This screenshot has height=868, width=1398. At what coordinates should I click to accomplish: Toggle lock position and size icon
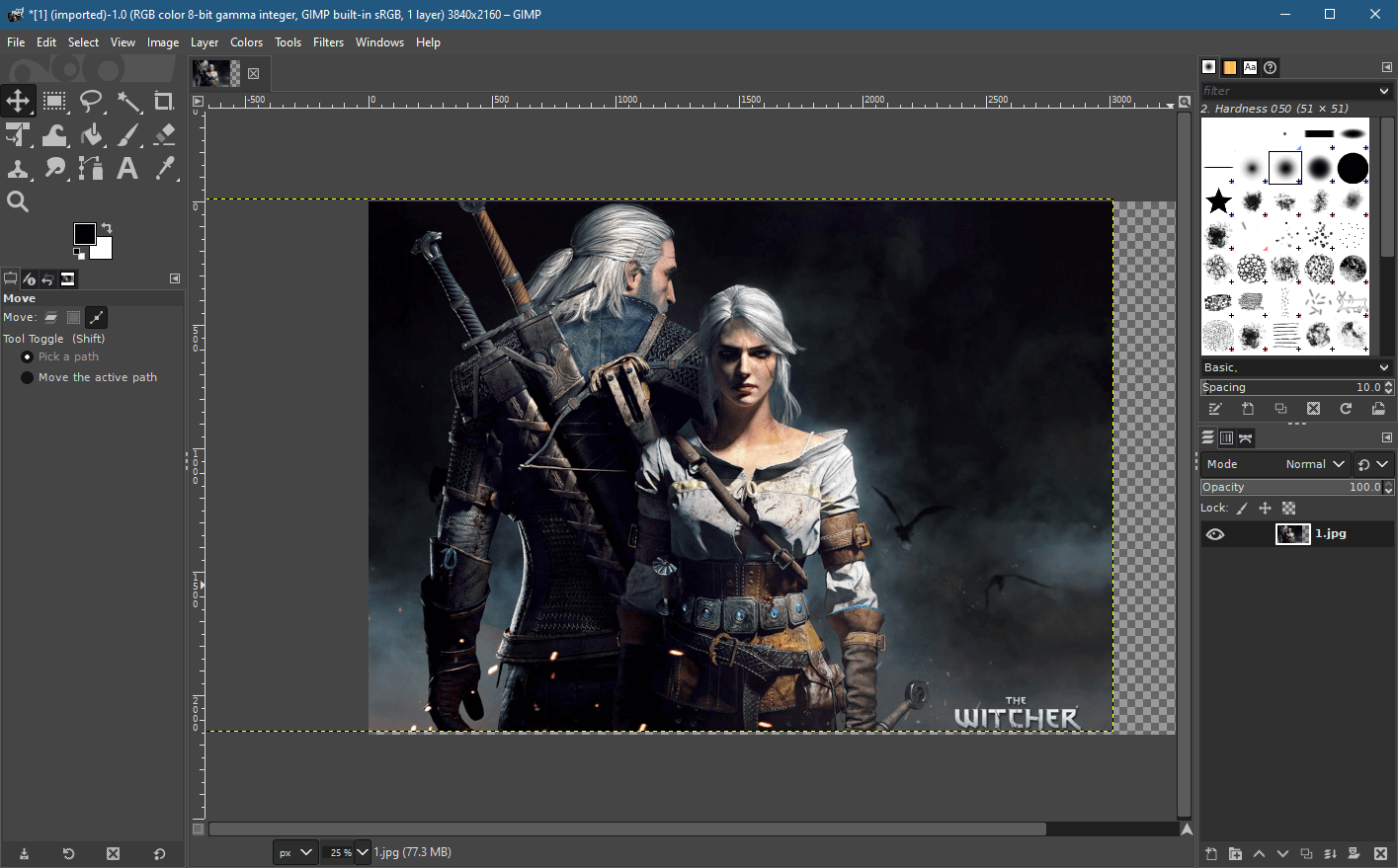[1265, 509]
